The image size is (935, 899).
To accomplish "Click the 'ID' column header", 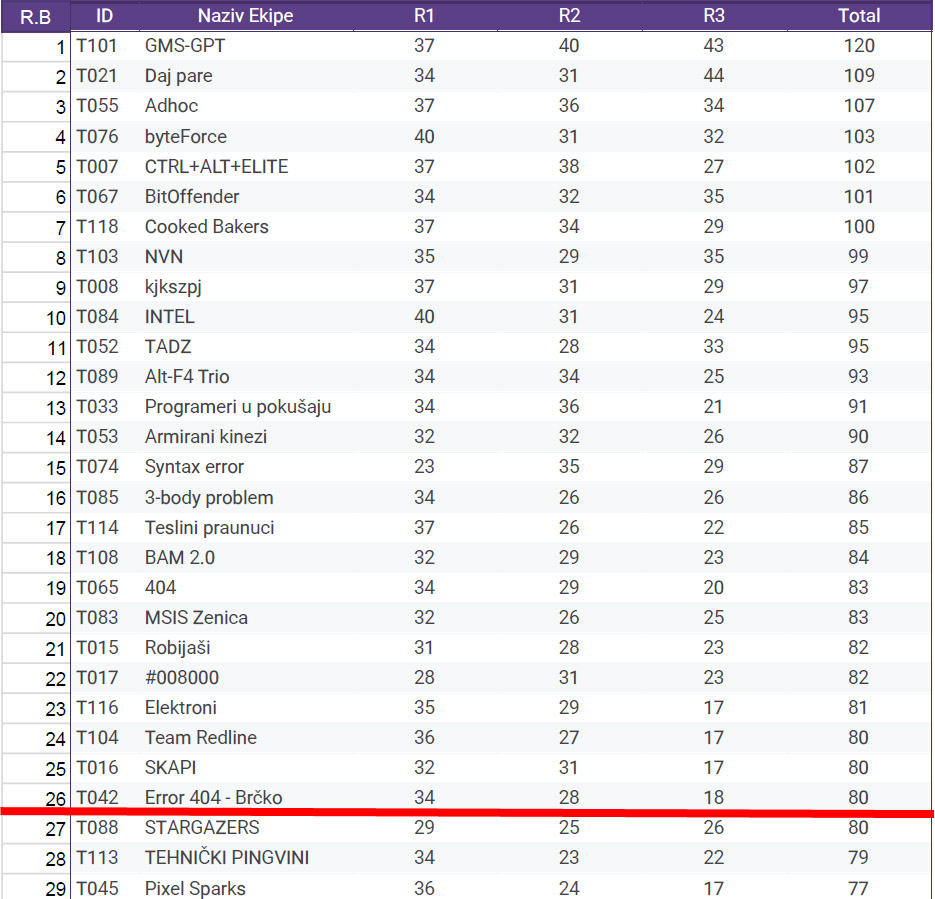I will [104, 16].
